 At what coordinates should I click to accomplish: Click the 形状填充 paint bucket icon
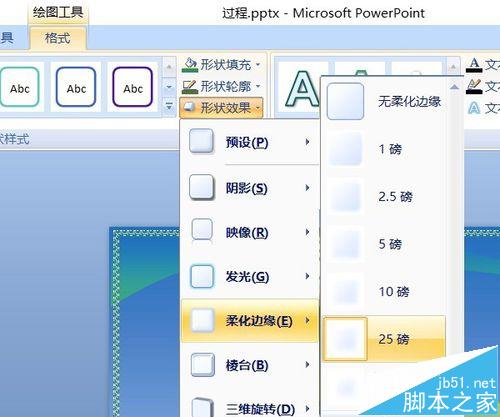click(190, 65)
